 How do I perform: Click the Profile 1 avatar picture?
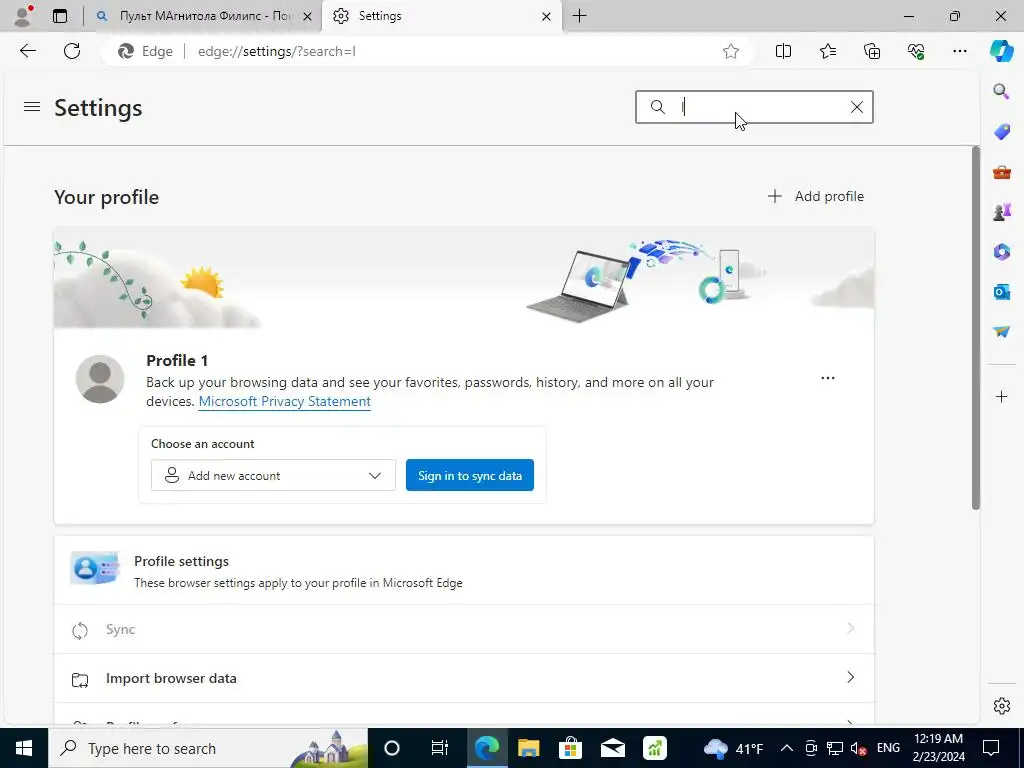(x=100, y=379)
